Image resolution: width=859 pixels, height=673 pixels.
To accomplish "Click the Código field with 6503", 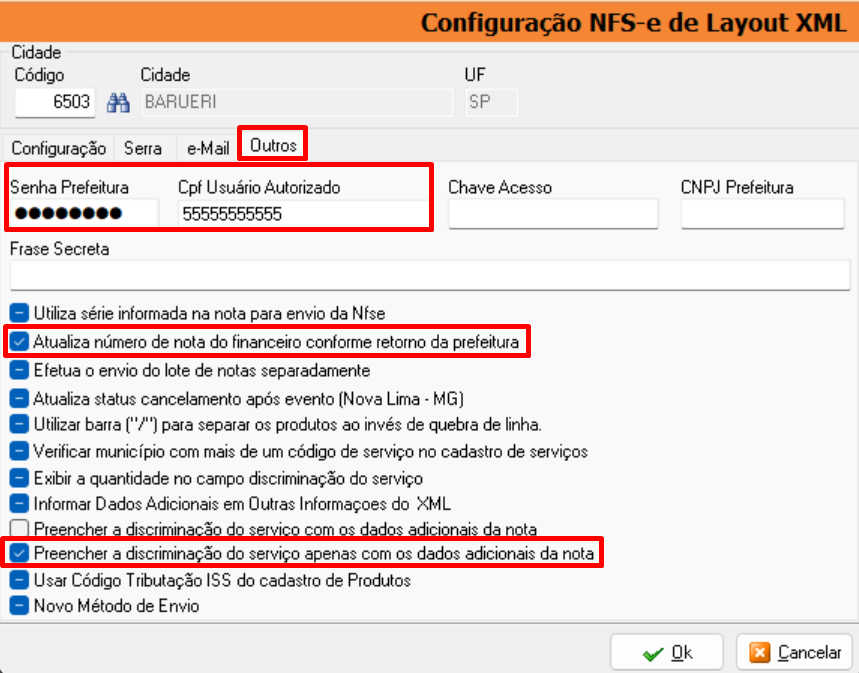I will (55, 102).
